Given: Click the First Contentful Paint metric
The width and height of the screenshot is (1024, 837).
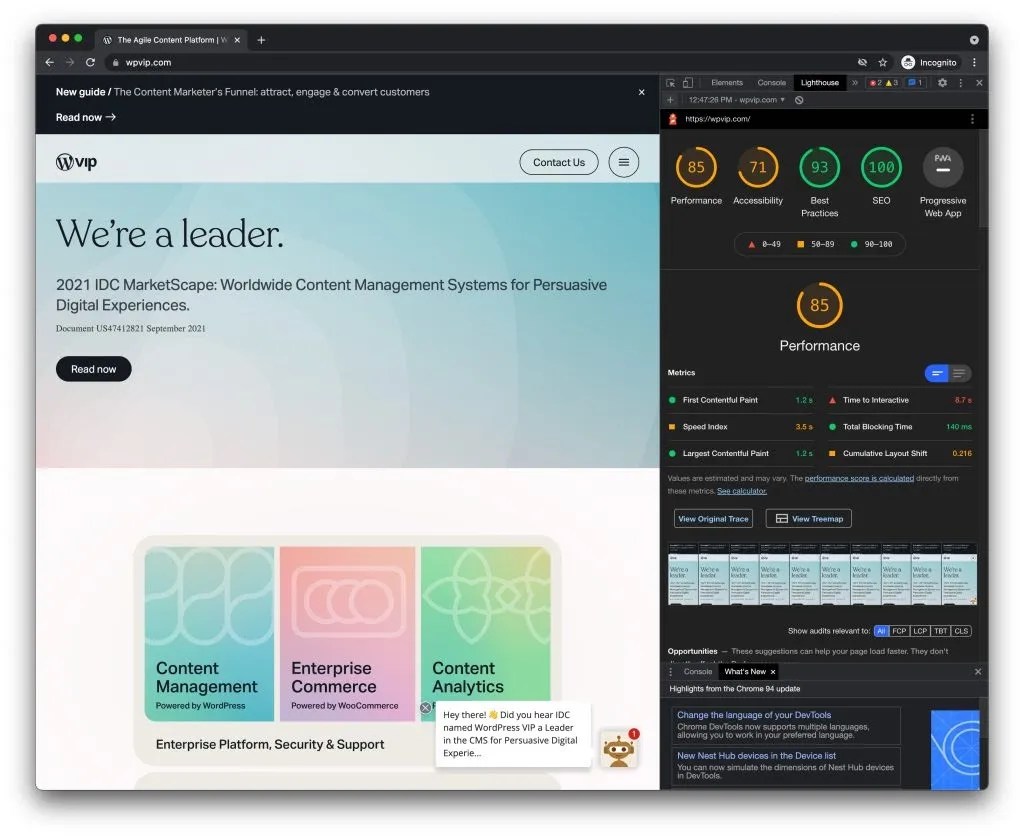Looking at the screenshot, I should (741, 400).
